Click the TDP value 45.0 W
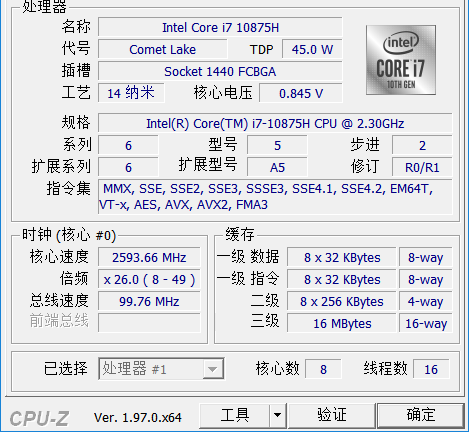Image resolution: width=469 pixels, height=432 pixels. [312, 49]
